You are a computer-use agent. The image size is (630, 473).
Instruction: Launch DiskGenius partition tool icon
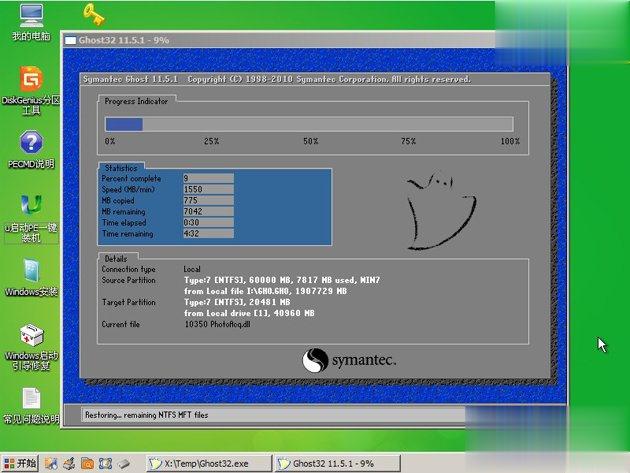point(31,90)
